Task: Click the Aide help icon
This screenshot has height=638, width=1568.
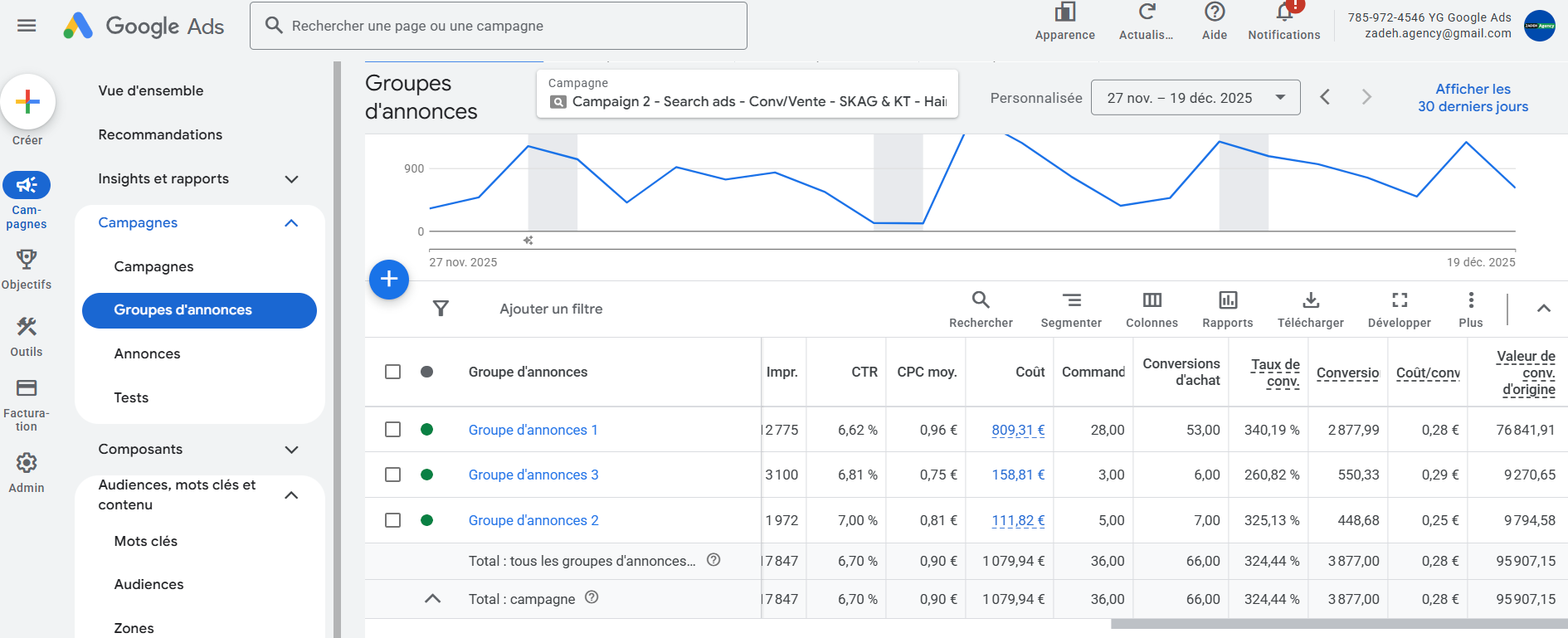Action: pyautogui.click(x=1214, y=13)
